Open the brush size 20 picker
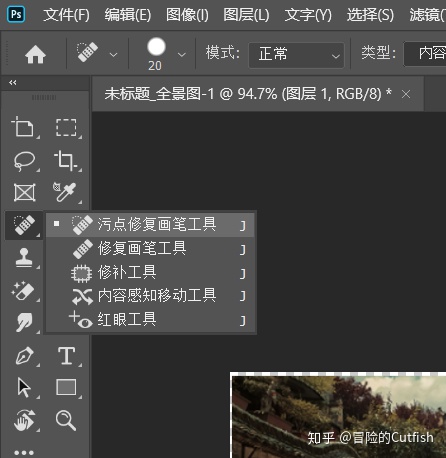Screen dimensions: 446x458 (x=182, y=54)
